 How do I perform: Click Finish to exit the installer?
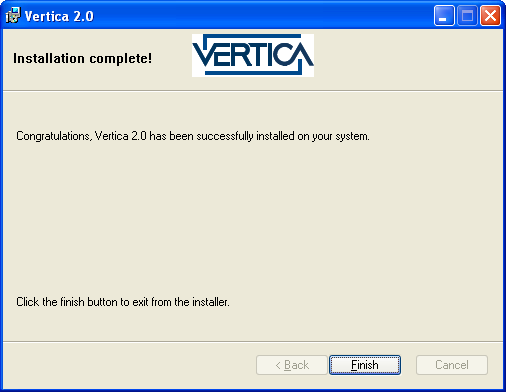(x=365, y=365)
